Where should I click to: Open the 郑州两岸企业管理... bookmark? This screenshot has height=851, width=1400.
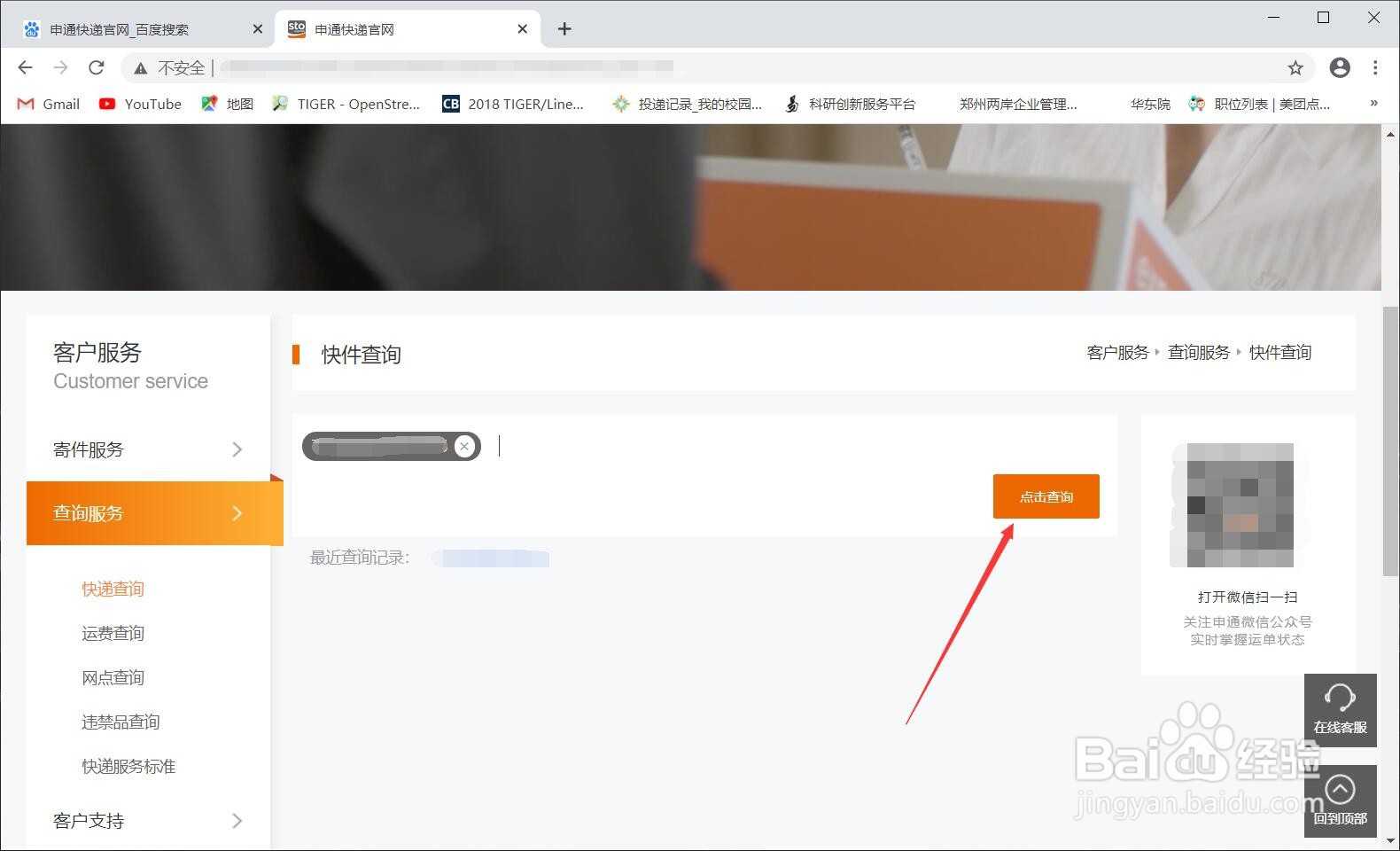point(1018,104)
